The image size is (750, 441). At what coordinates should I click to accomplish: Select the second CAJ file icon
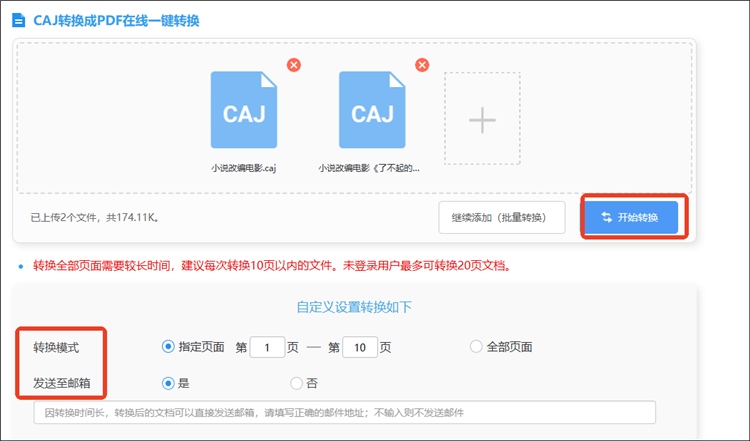tap(372, 110)
